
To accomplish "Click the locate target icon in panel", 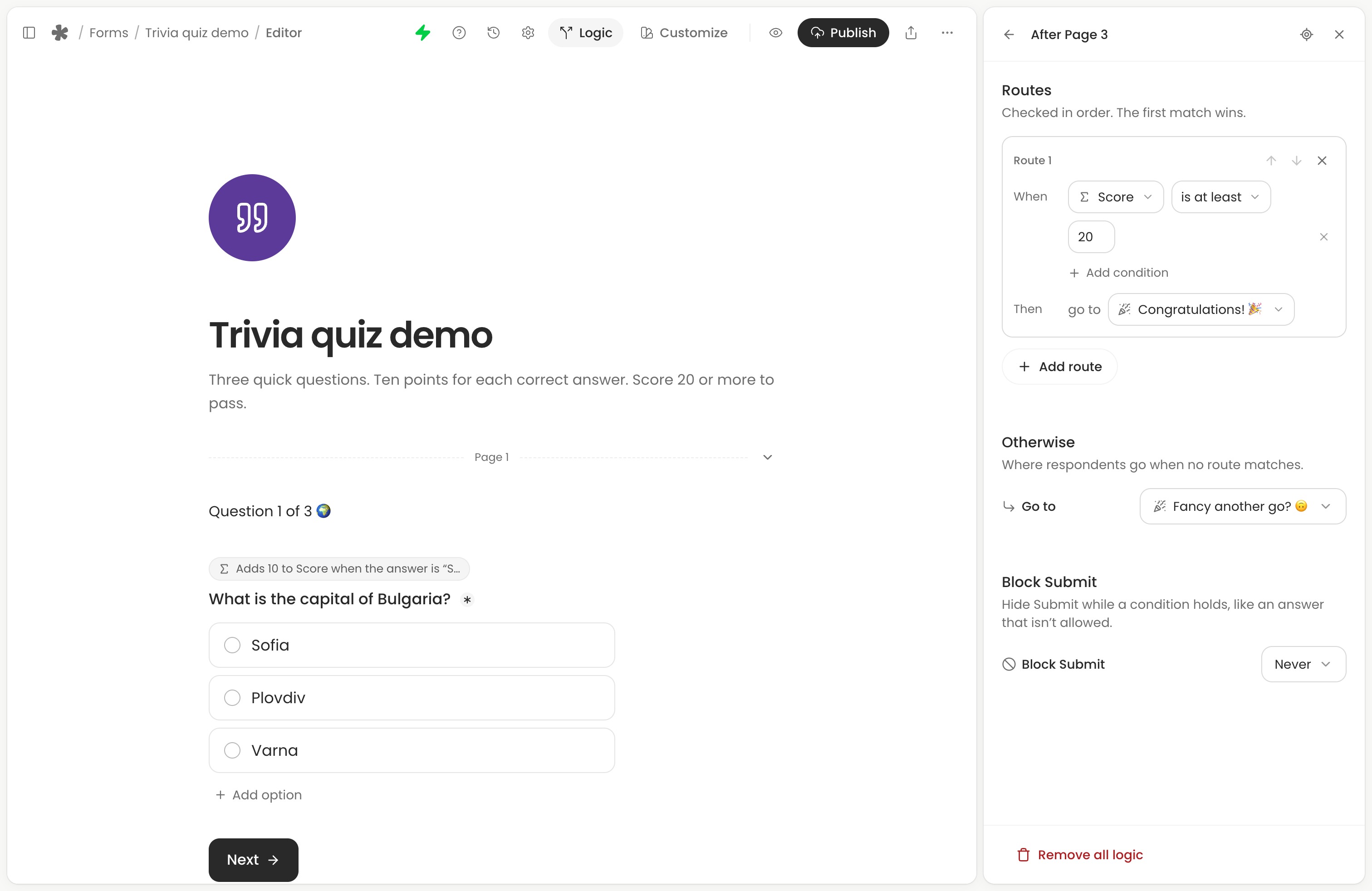I will 1307,34.
